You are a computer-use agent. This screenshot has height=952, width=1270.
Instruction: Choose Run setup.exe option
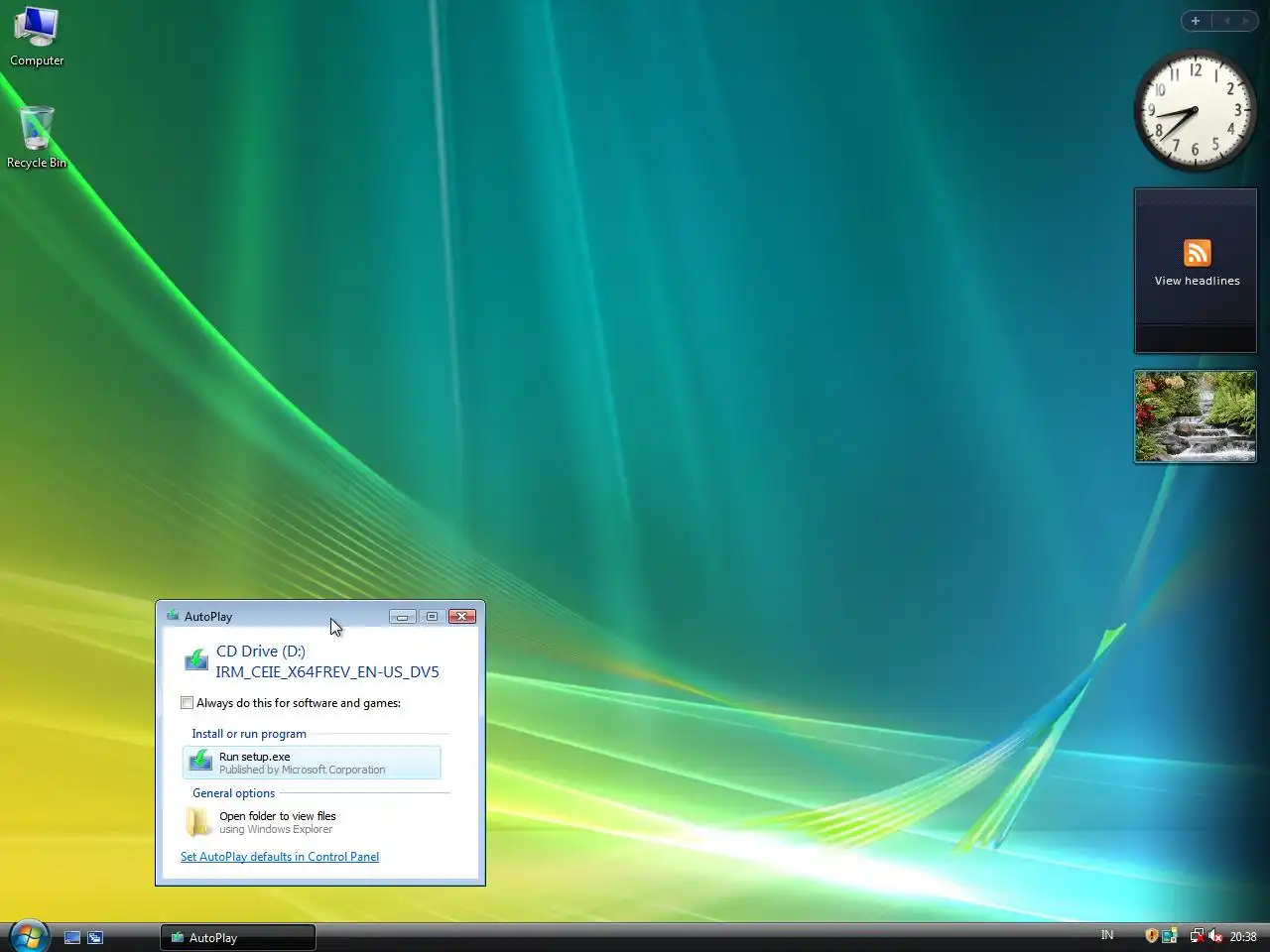[x=312, y=763]
